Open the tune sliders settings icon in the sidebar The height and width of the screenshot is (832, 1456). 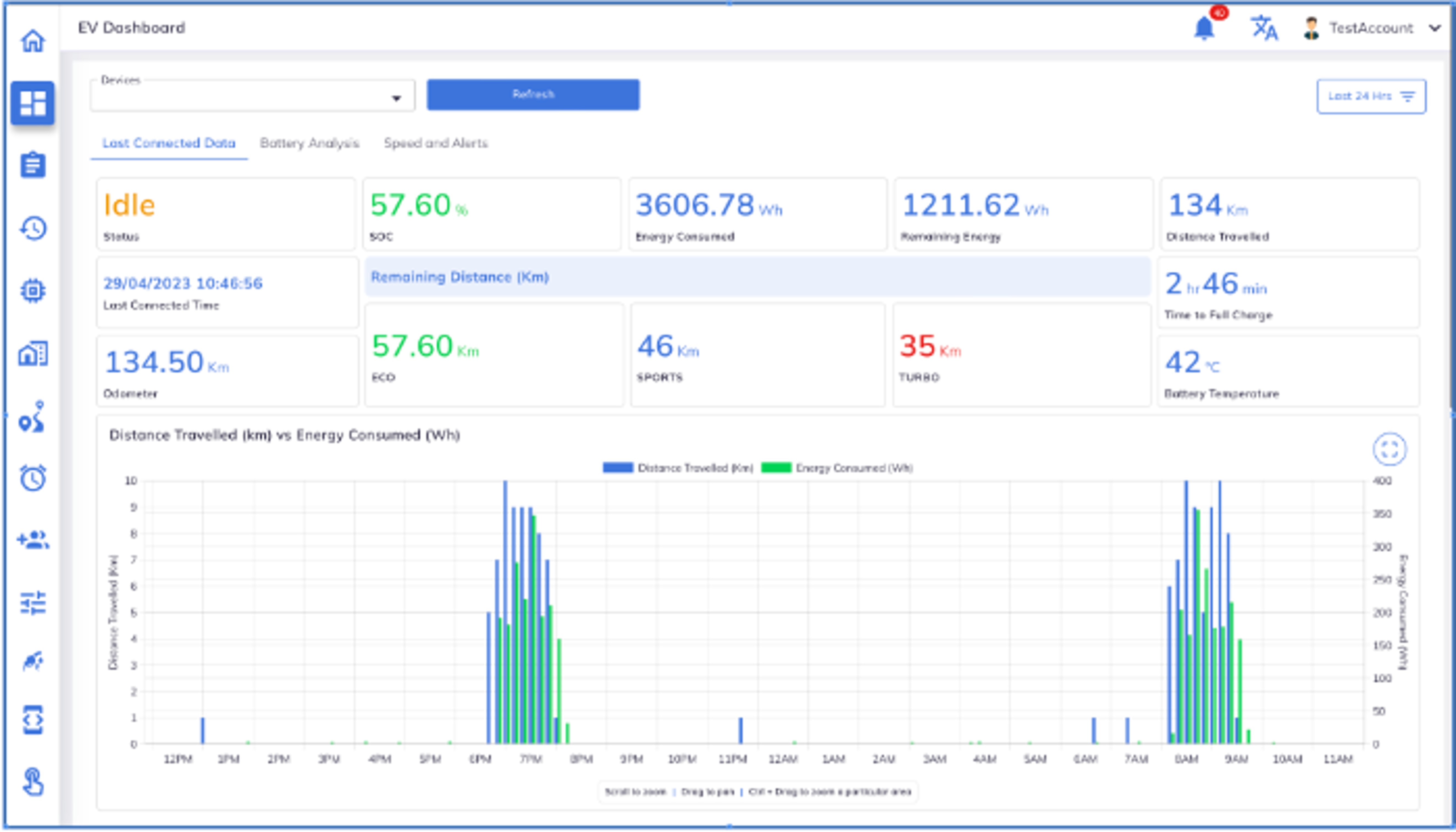tap(32, 603)
